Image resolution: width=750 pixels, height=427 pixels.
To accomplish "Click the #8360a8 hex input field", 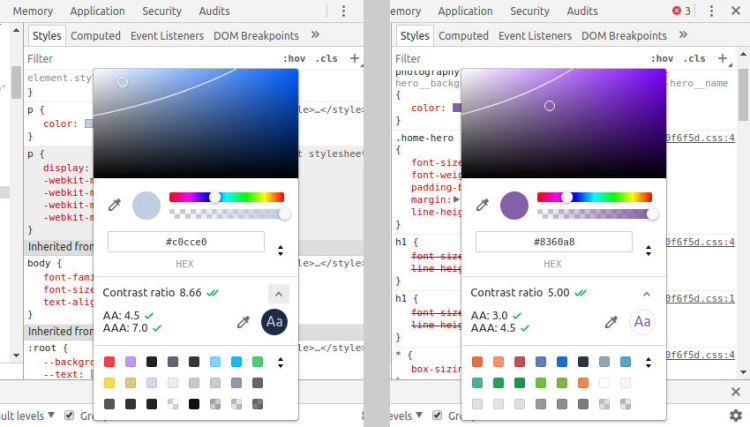I will point(554,242).
